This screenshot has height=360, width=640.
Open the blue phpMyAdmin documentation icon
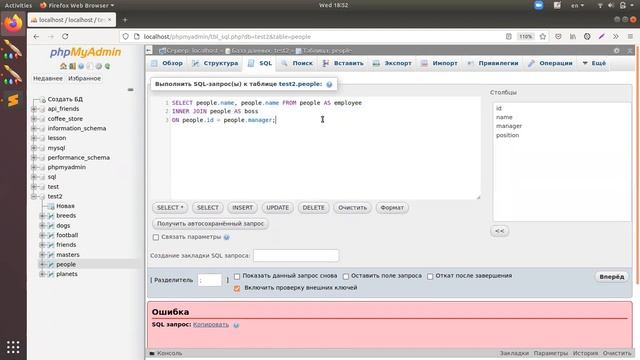(x=81, y=66)
